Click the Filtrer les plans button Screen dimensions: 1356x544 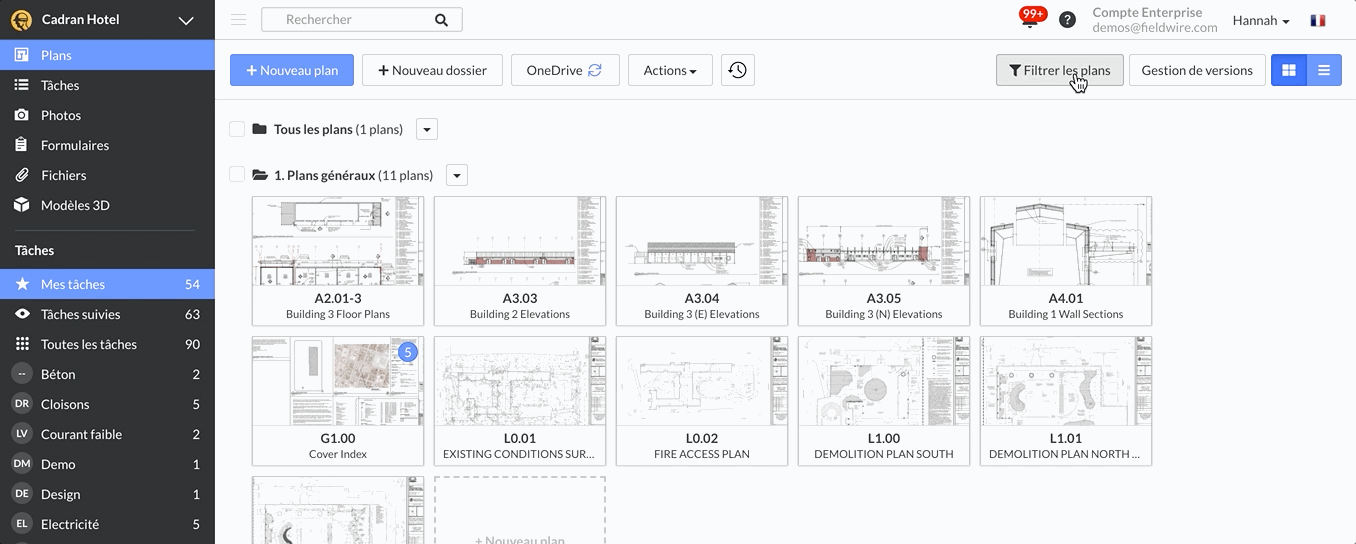(1059, 70)
